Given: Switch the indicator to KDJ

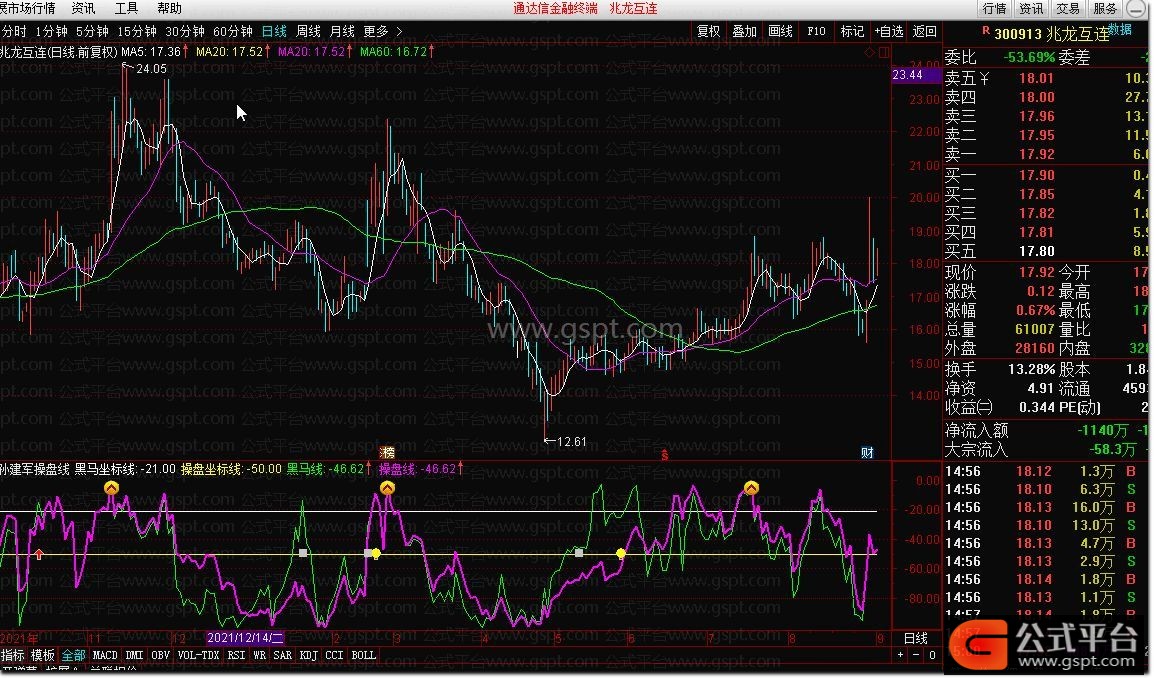Looking at the screenshot, I should point(308,655).
